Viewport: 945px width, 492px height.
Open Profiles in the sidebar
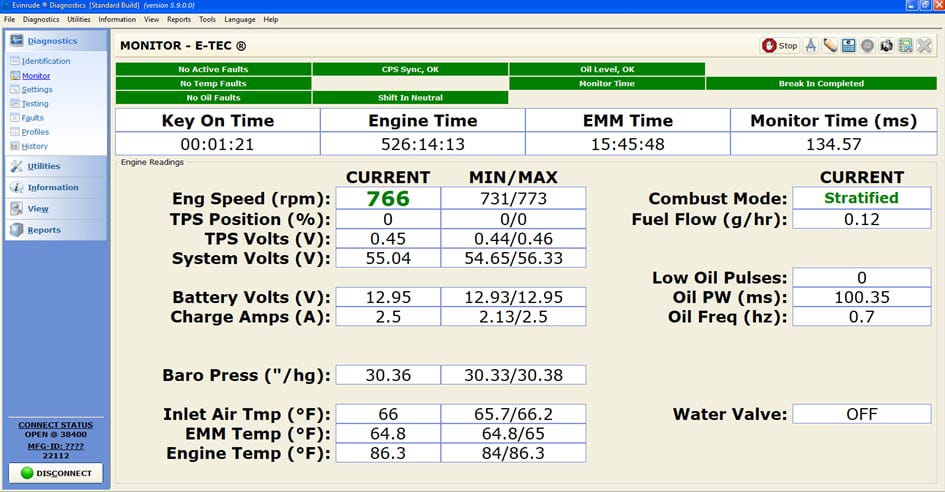[35, 132]
